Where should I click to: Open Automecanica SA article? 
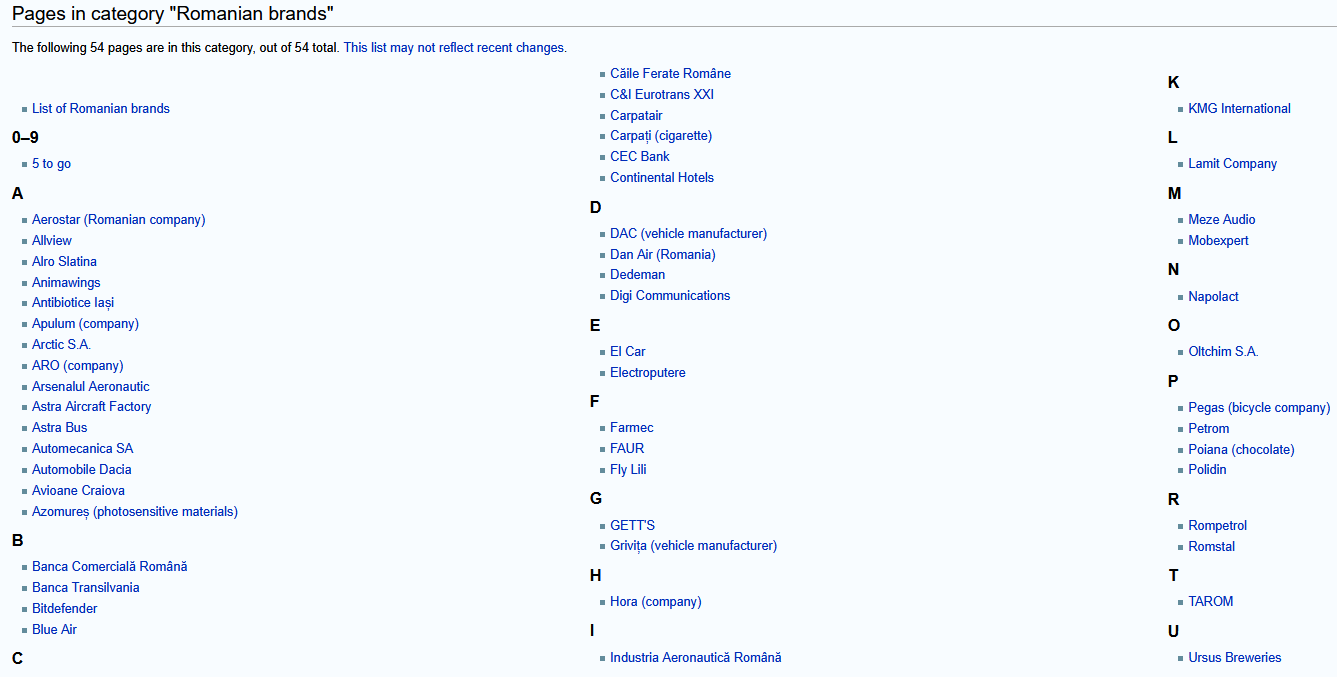[82, 448]
